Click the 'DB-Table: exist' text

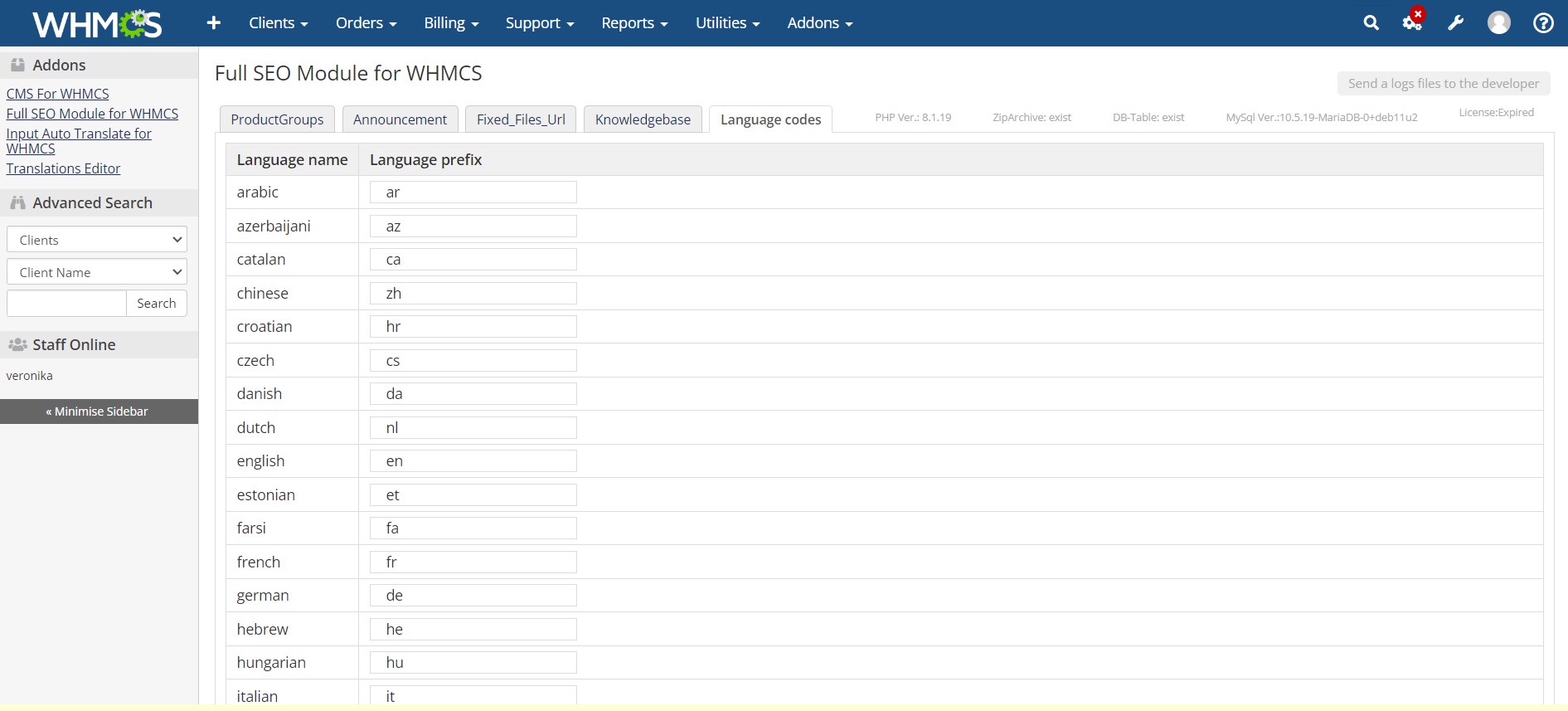pos(1148,118)
